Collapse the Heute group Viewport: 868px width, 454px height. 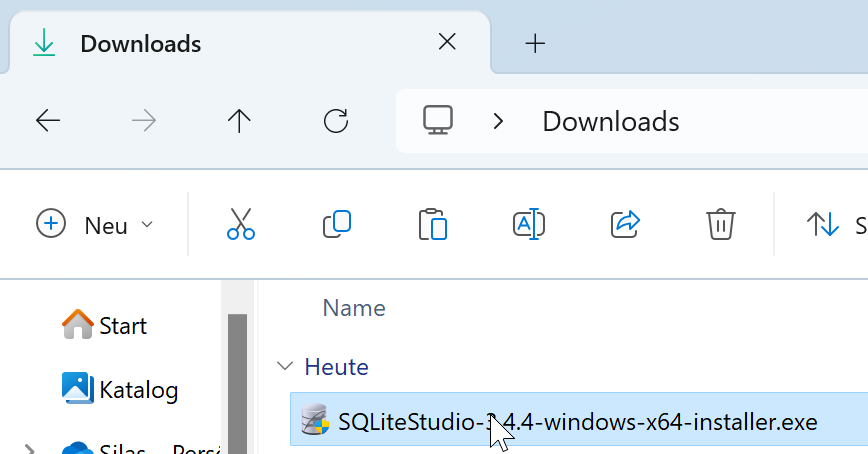[286, 367]
